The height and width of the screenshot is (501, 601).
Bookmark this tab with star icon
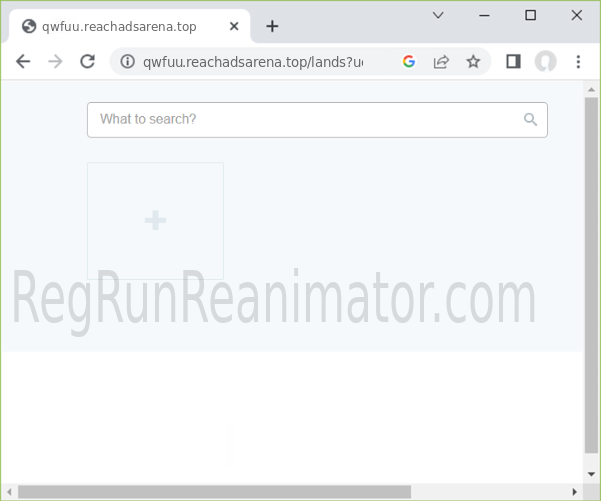pyautogui.click(x=473, y=62)
